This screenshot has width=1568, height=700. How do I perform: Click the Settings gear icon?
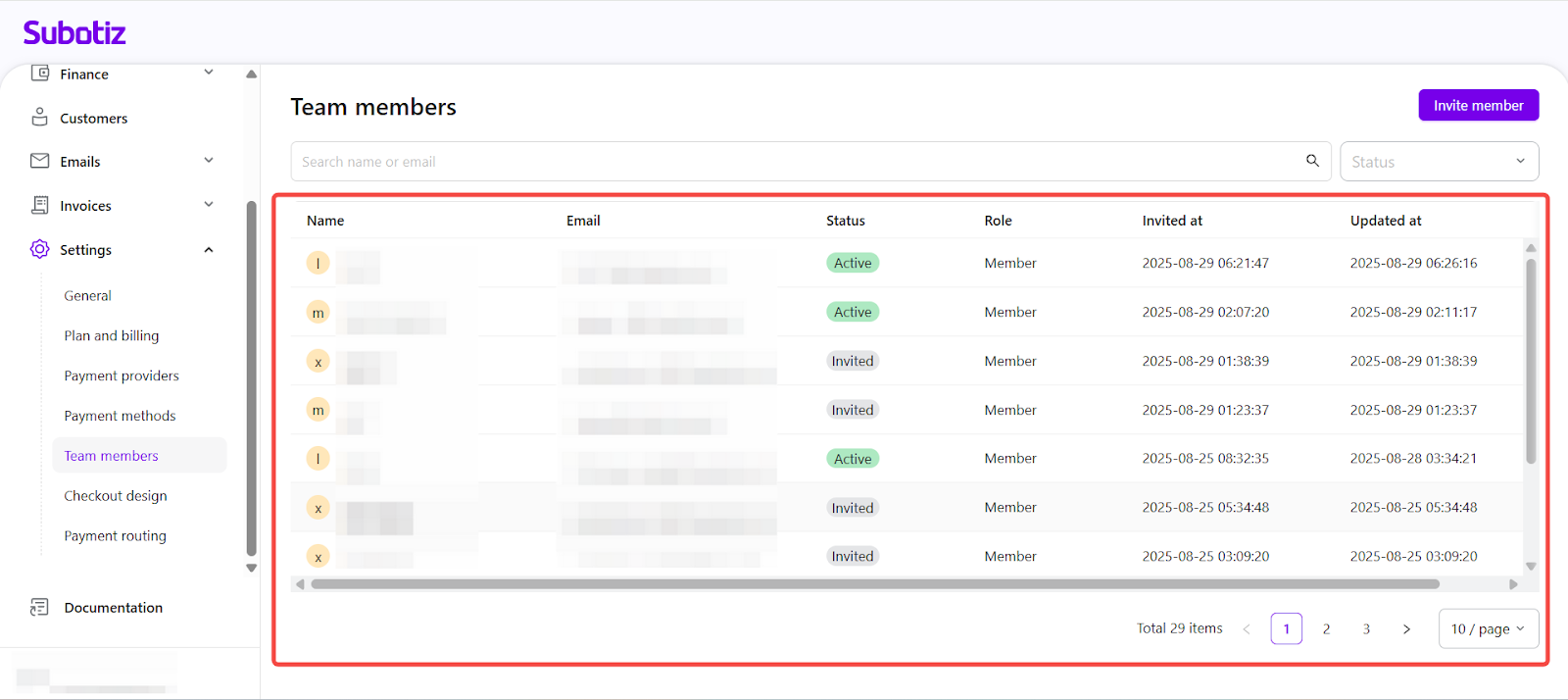click(39, 249)
